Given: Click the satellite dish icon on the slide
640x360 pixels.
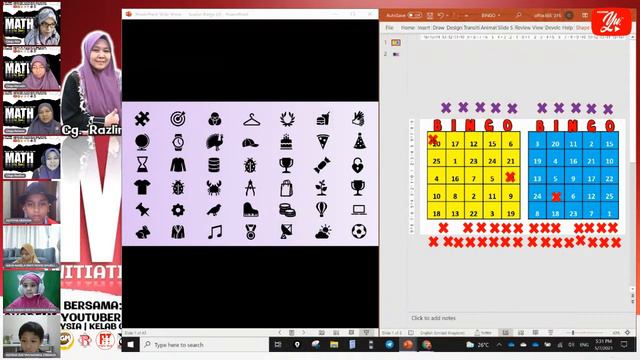Looking at the screenshot, I should coord(286,231).
